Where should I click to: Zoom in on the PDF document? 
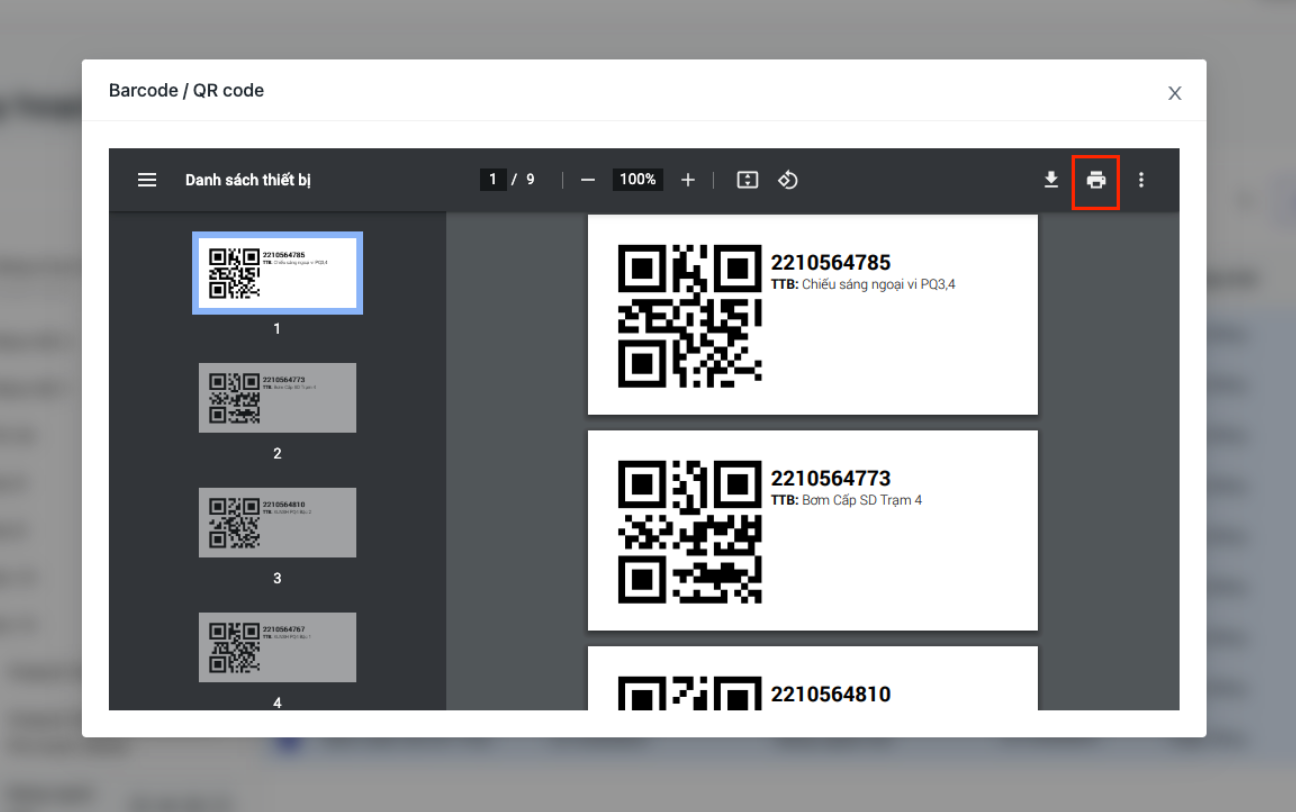(688, 180)
